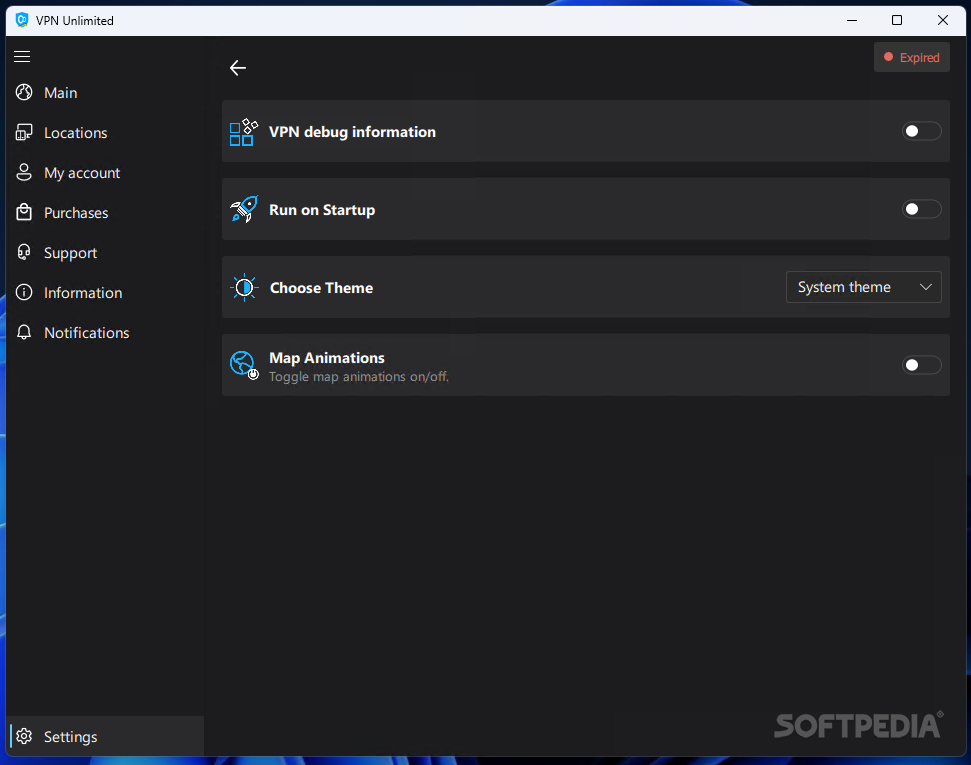
Task: Click the Support headset icon
Action: 24,252
